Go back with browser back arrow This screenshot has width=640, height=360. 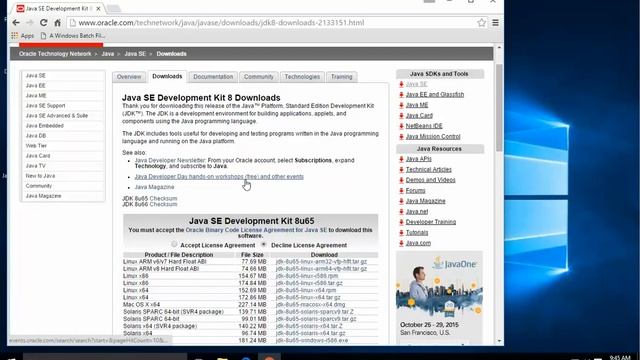pyautogui.click(x=16, y=23)
